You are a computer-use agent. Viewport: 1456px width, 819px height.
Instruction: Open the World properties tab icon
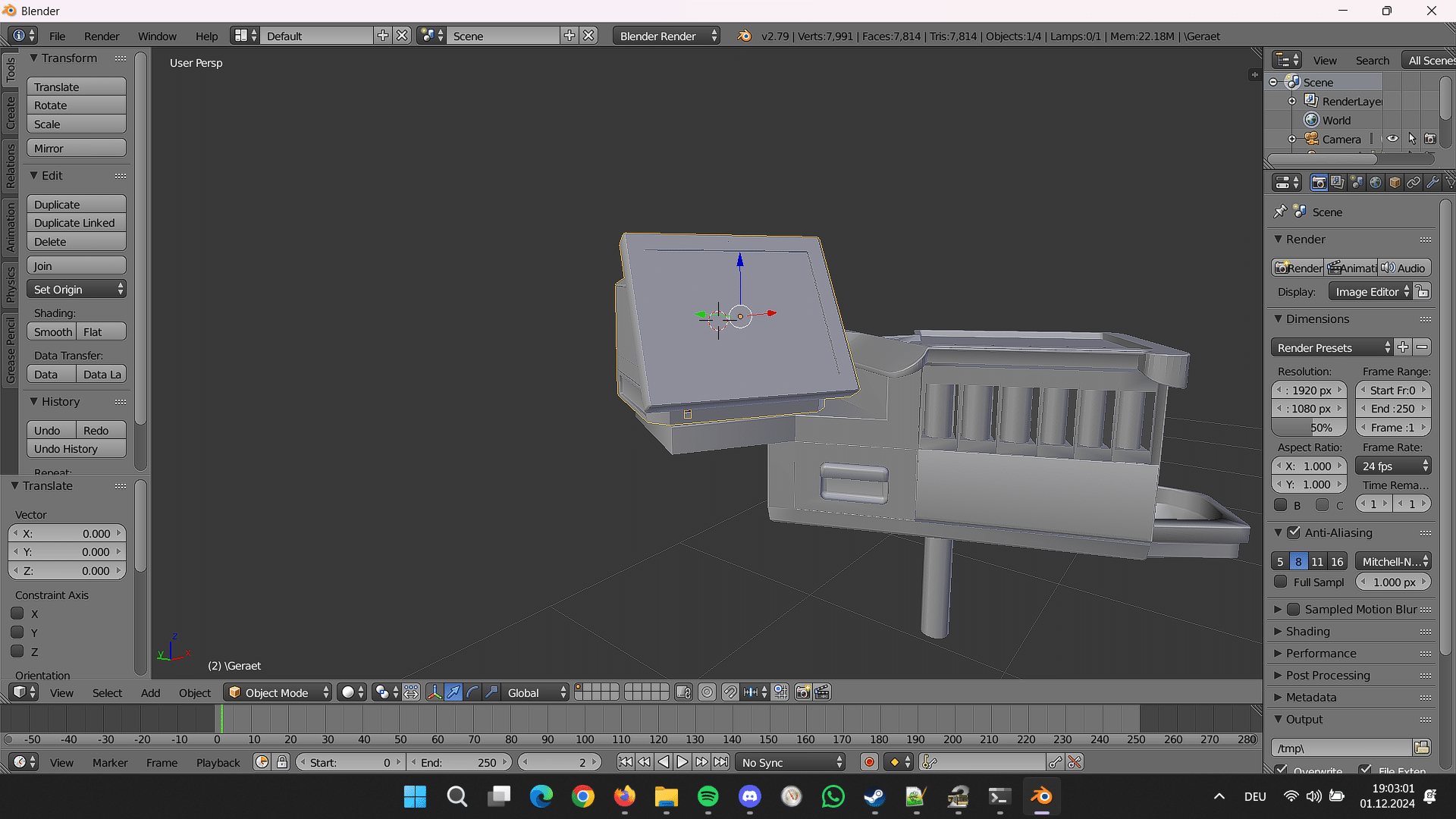pyautogui.click(x=1376, y=183)
